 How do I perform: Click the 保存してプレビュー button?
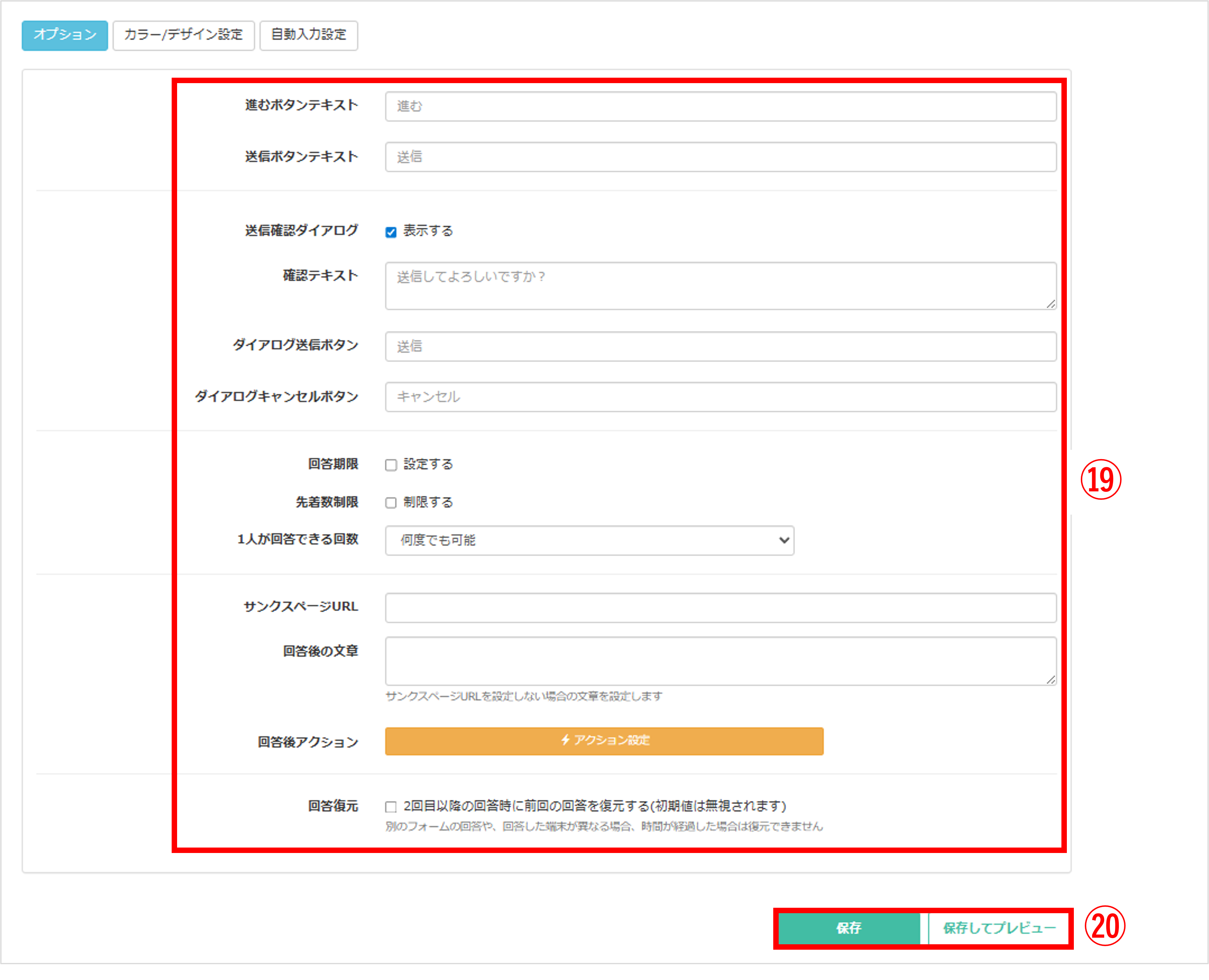coord(999,928)
